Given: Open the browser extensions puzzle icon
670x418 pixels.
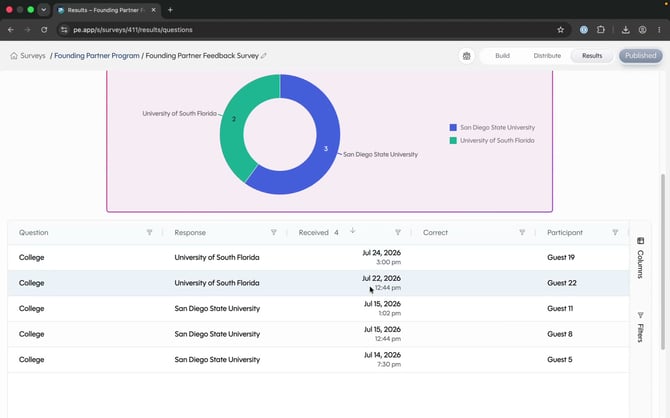Looking at the screenshot, I should click(x=601, y=30).
